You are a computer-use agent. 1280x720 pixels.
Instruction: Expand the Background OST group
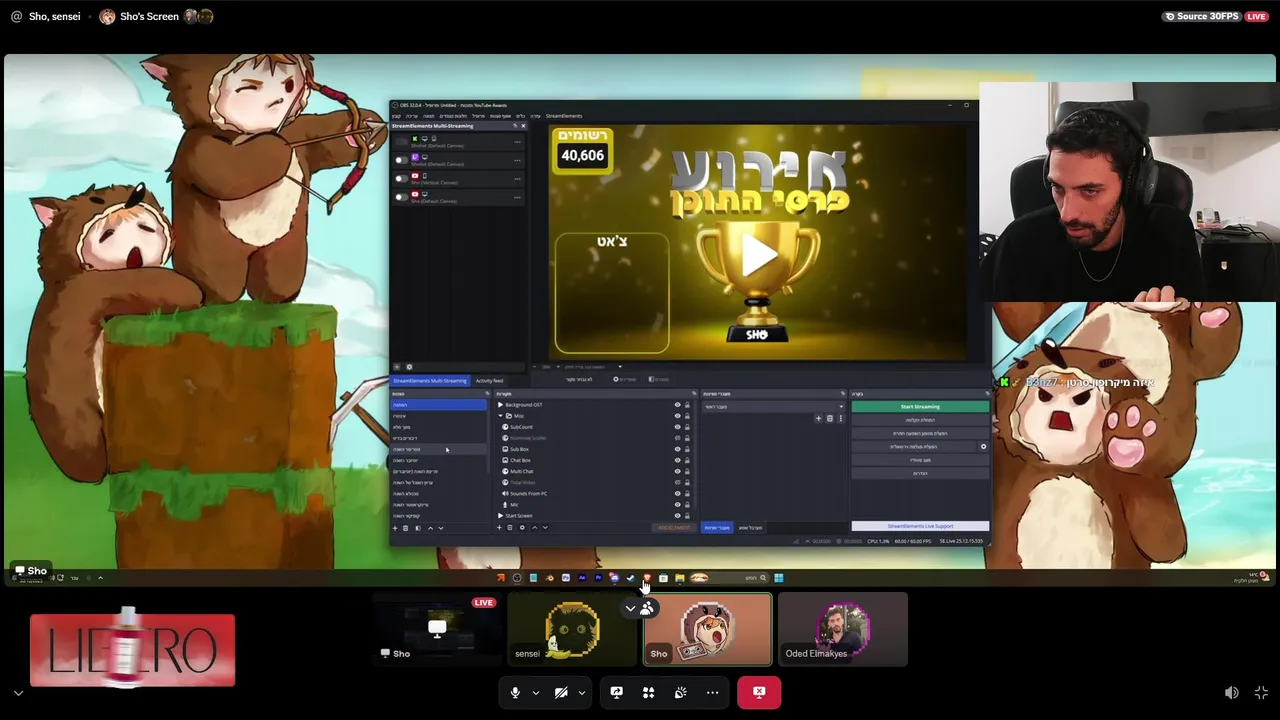coord(500,405)
